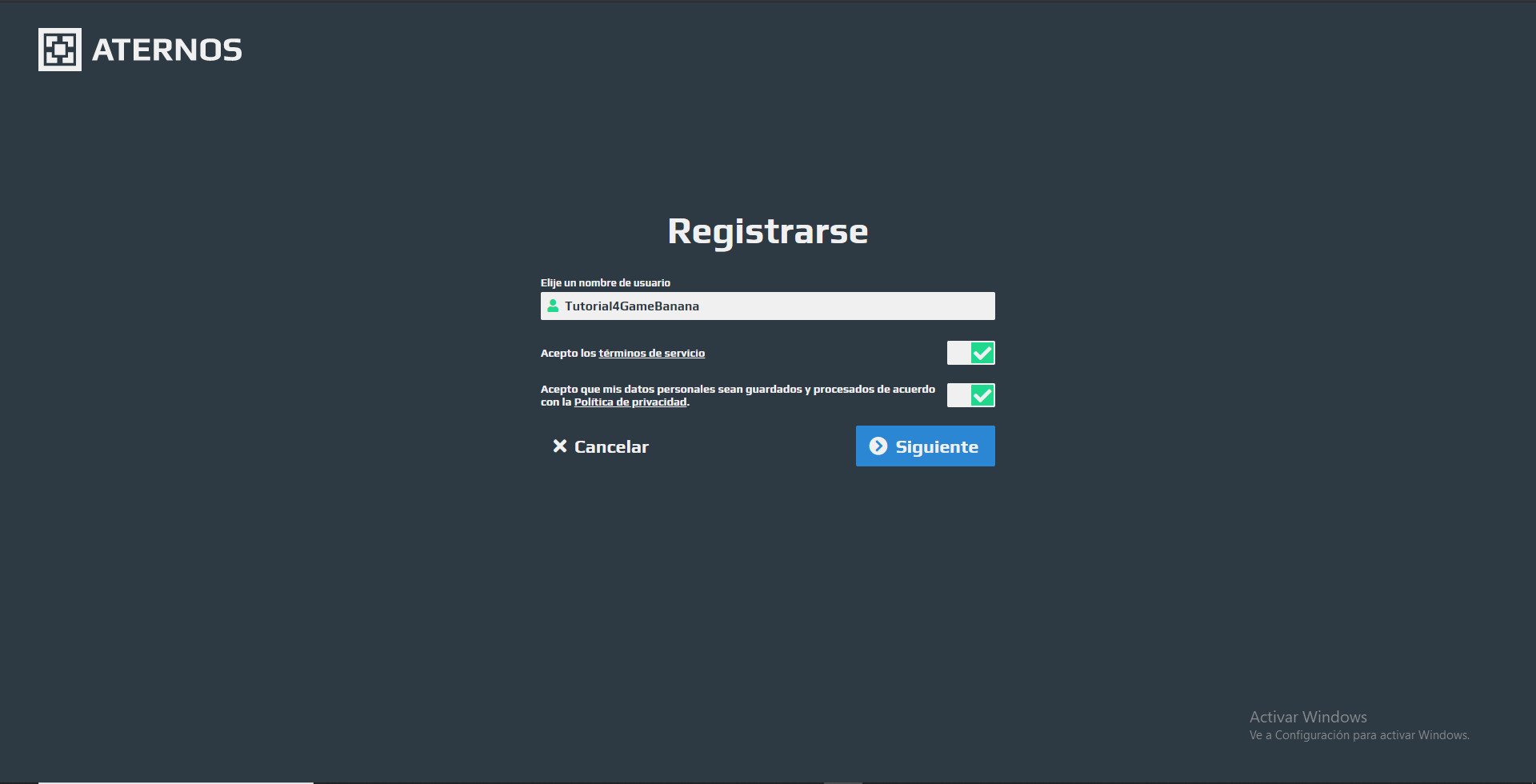Click the Aternos logo icon
The width and height of the screenshot is (1536, 784).
click(x=60, y=50)
